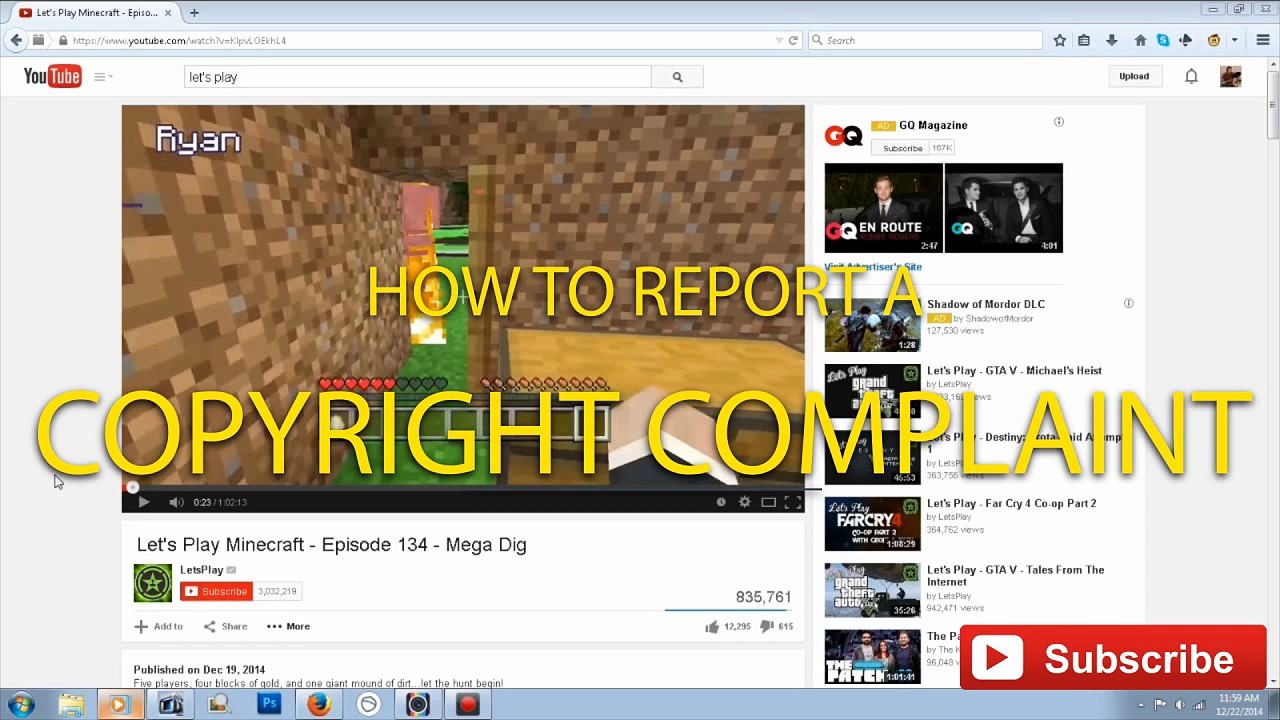Image resolution: width=1280 pixels, height=720 pixels.
Task: Go to the Firefox home page icon
Action: tap(1140, 40)
